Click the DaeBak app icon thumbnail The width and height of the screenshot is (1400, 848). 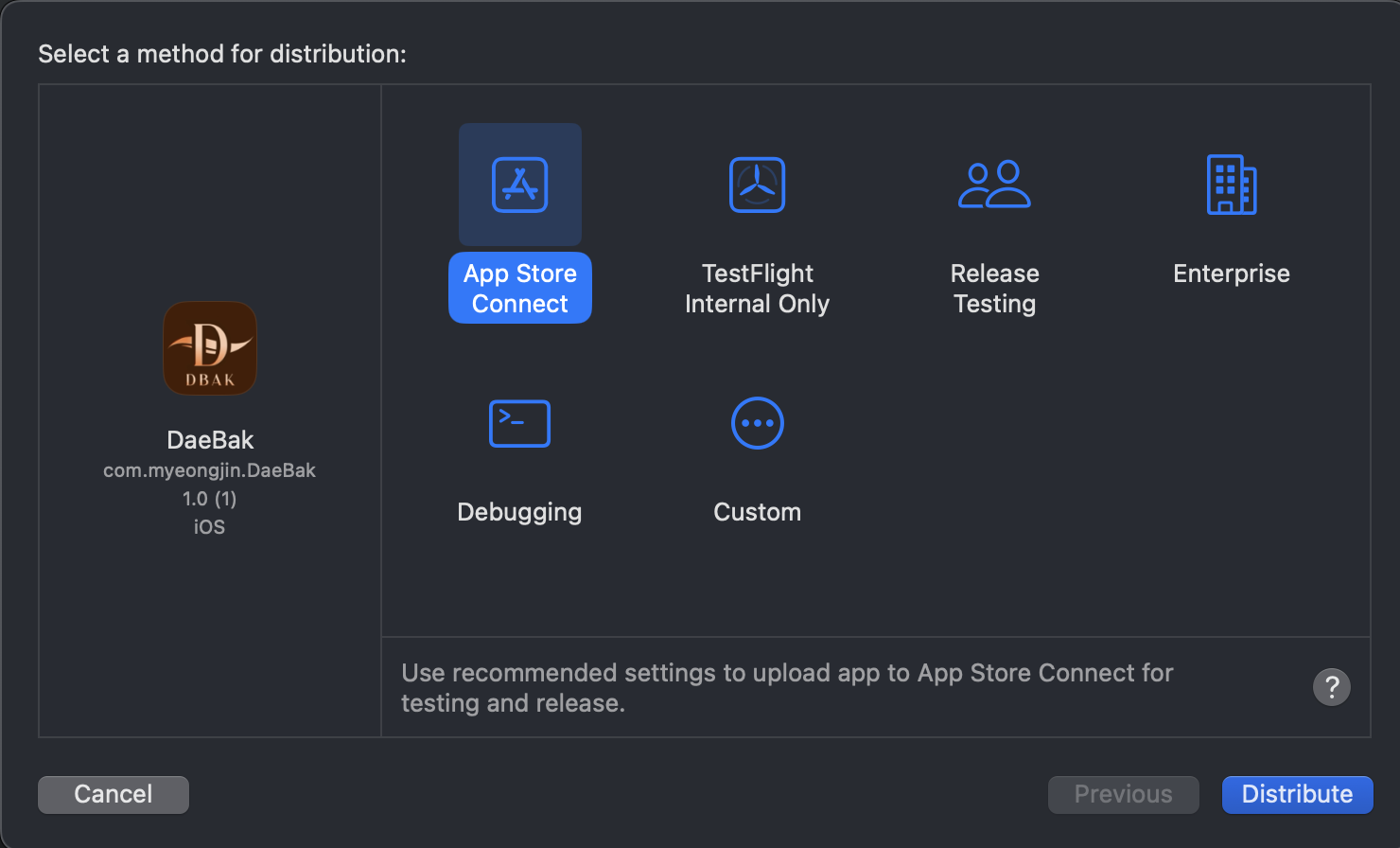coord(210,348)
